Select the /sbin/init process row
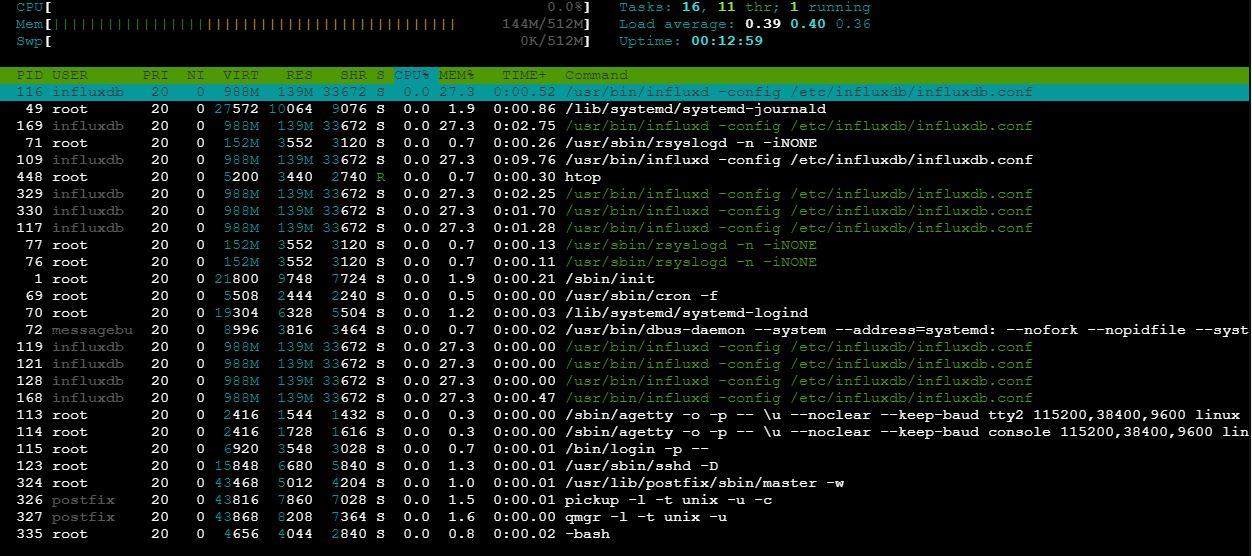 click(x=625, y=279)
